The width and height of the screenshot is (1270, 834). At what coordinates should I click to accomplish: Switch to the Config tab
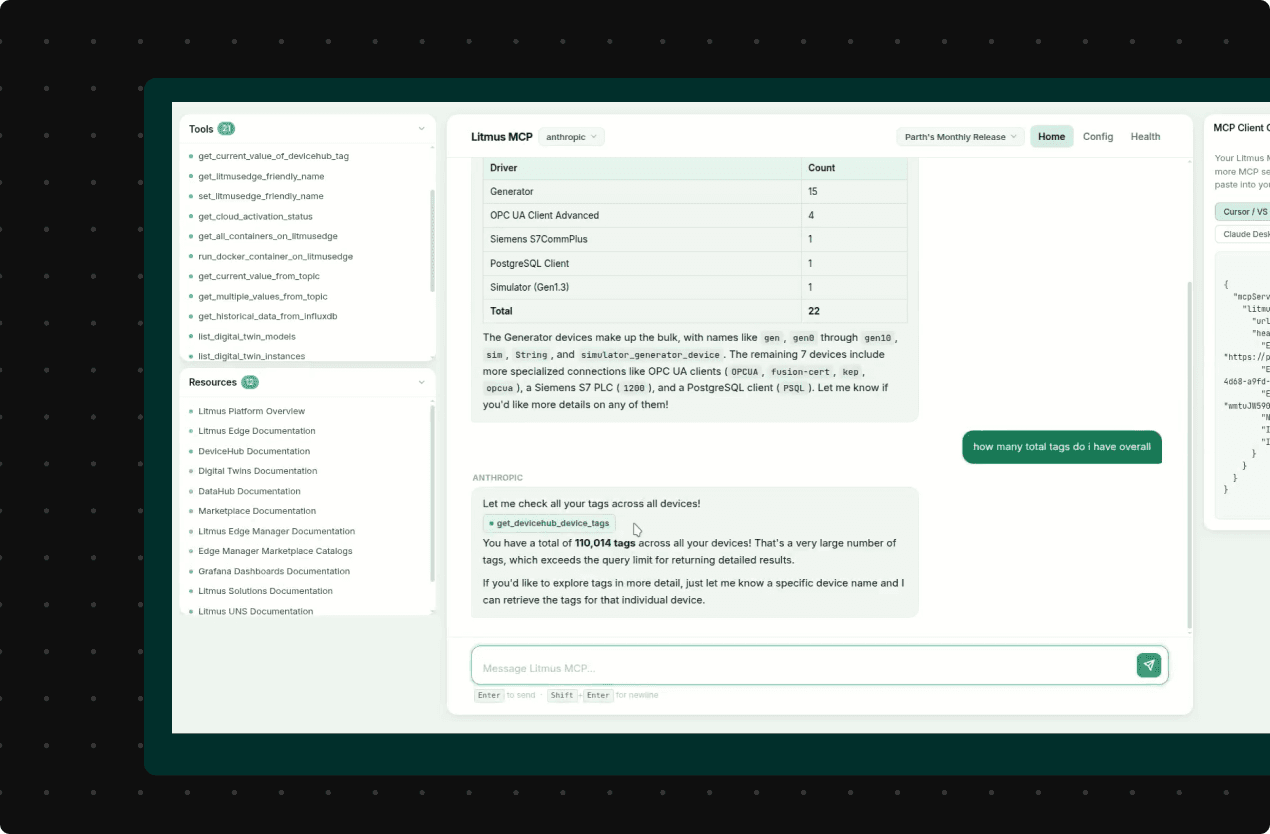[1097, 136]
